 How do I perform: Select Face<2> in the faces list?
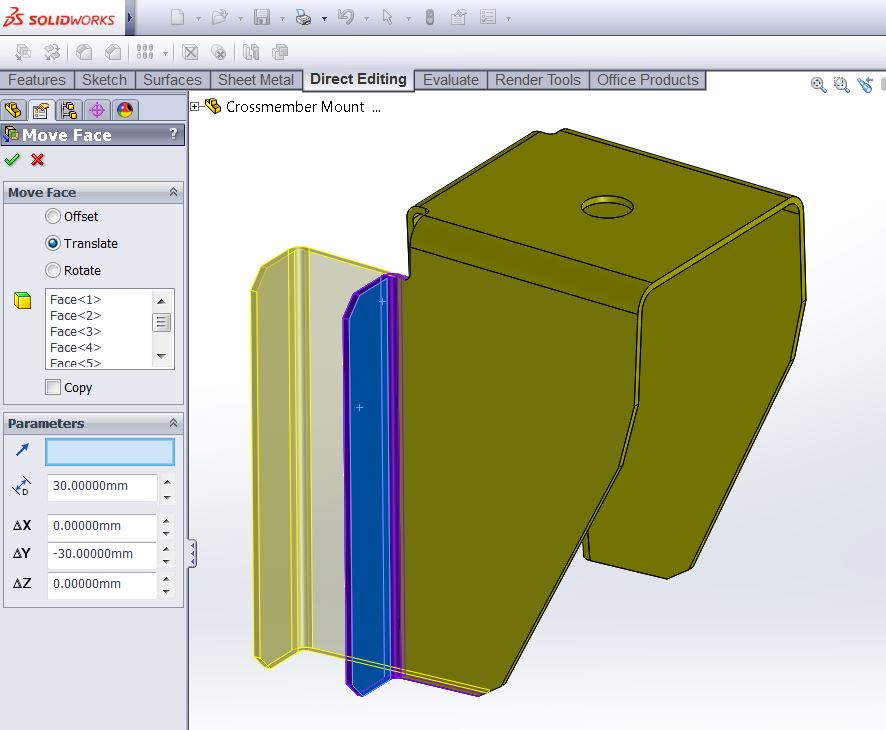(76, 315)
